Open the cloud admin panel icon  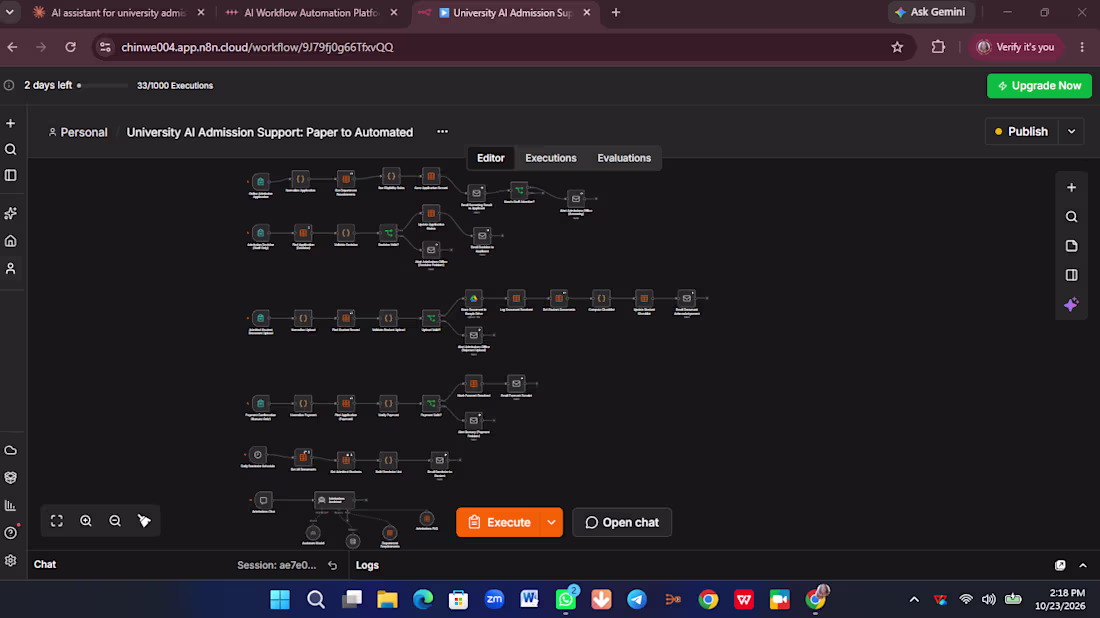click(x=11, y=450)
